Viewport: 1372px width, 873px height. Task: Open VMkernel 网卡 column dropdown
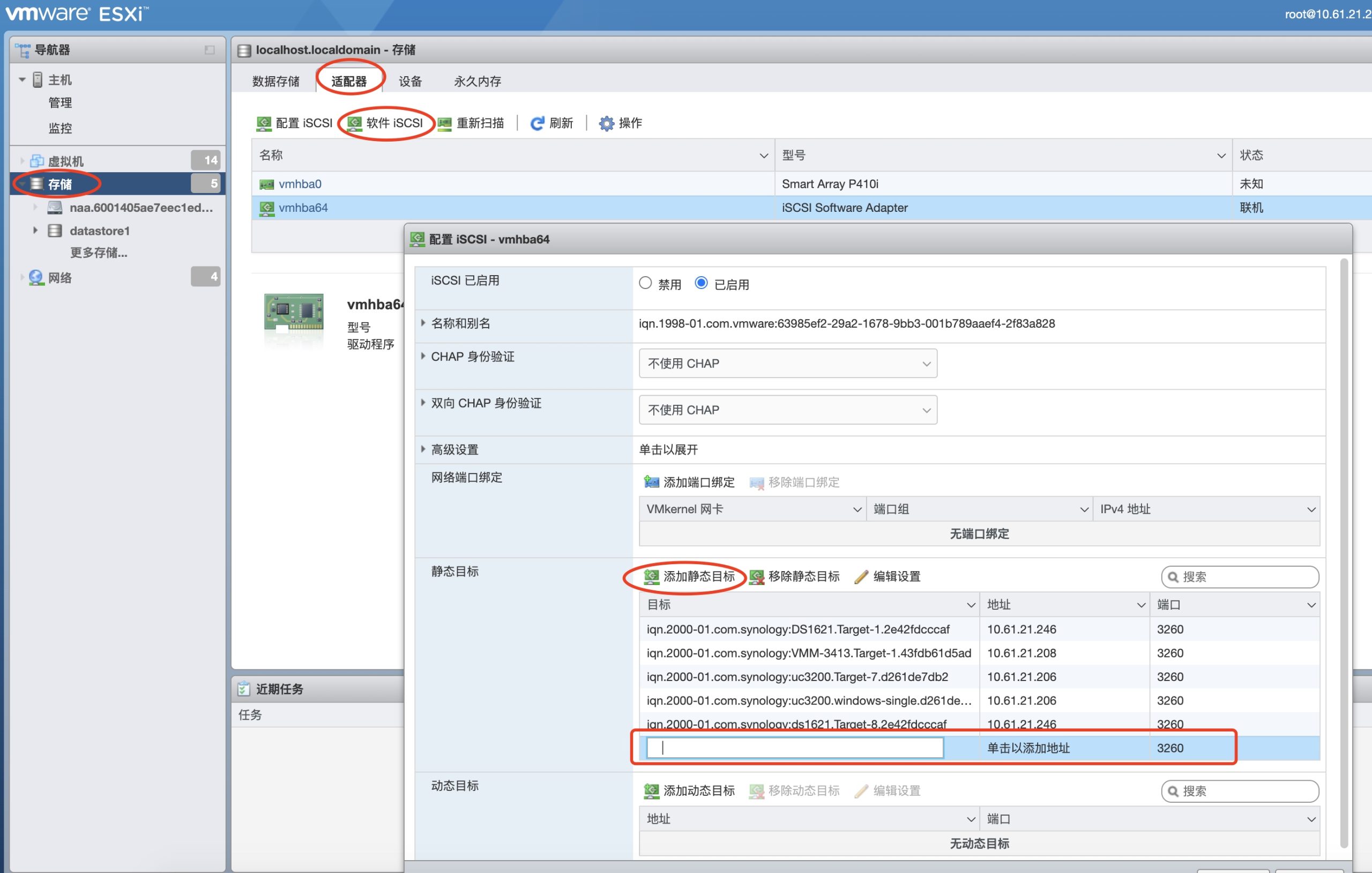coord(856,510)
